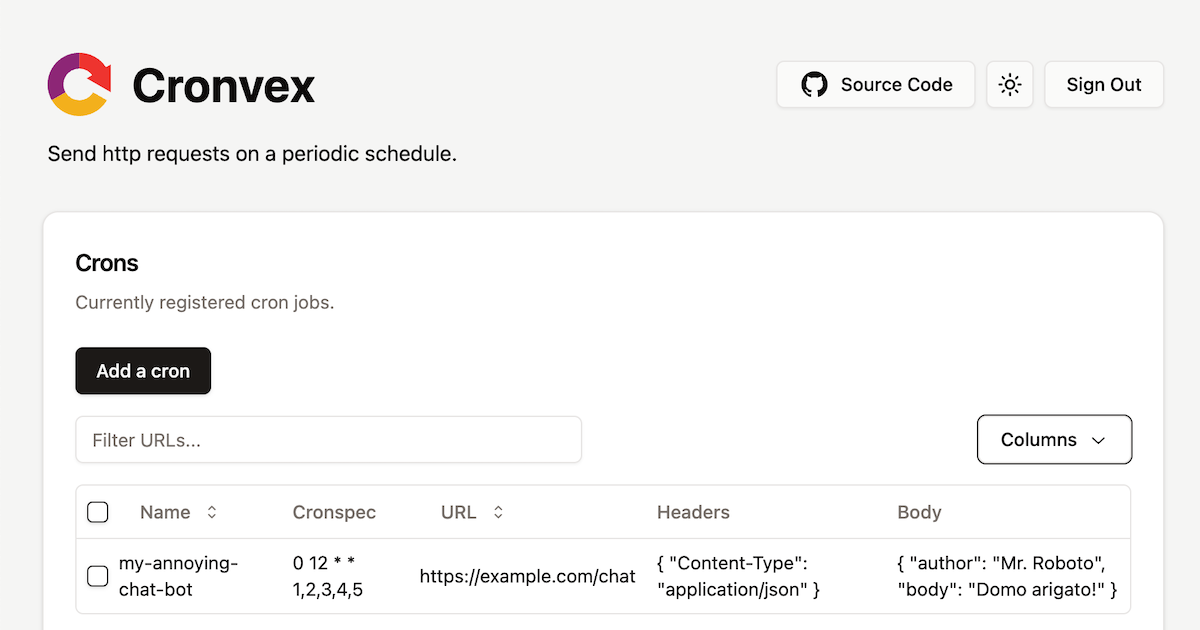1200x630 pixels.
Task: Focus the Filter URLs input field
Action: (328, 440)
